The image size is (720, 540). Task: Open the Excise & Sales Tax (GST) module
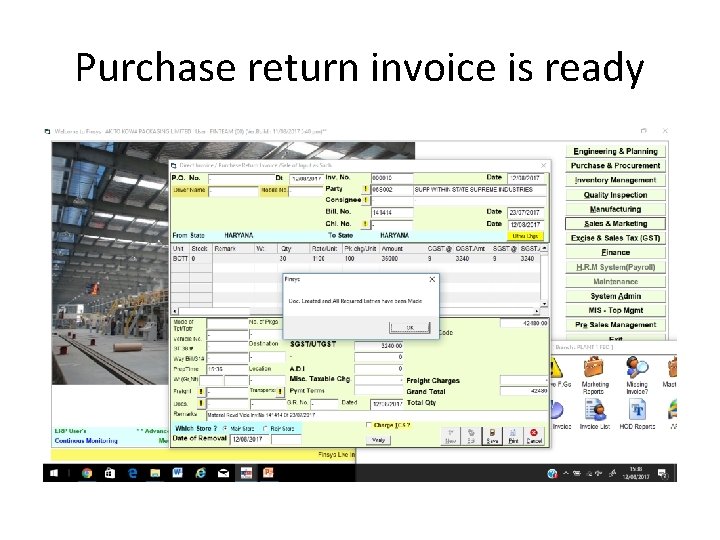[x=615, y=238]
